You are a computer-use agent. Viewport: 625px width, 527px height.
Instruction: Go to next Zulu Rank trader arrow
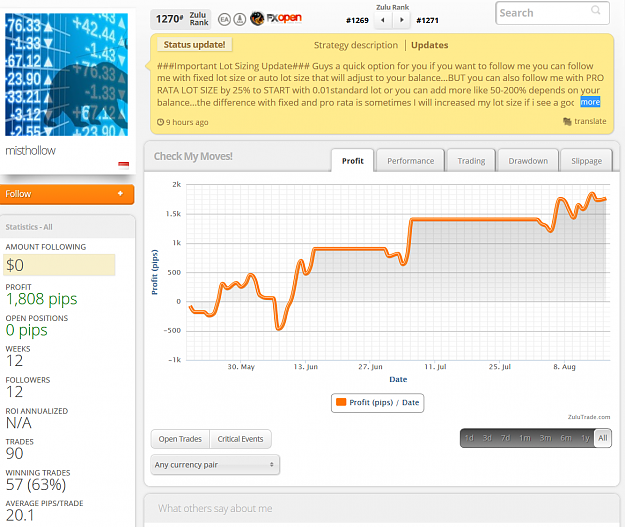click(x=401, y=20)
